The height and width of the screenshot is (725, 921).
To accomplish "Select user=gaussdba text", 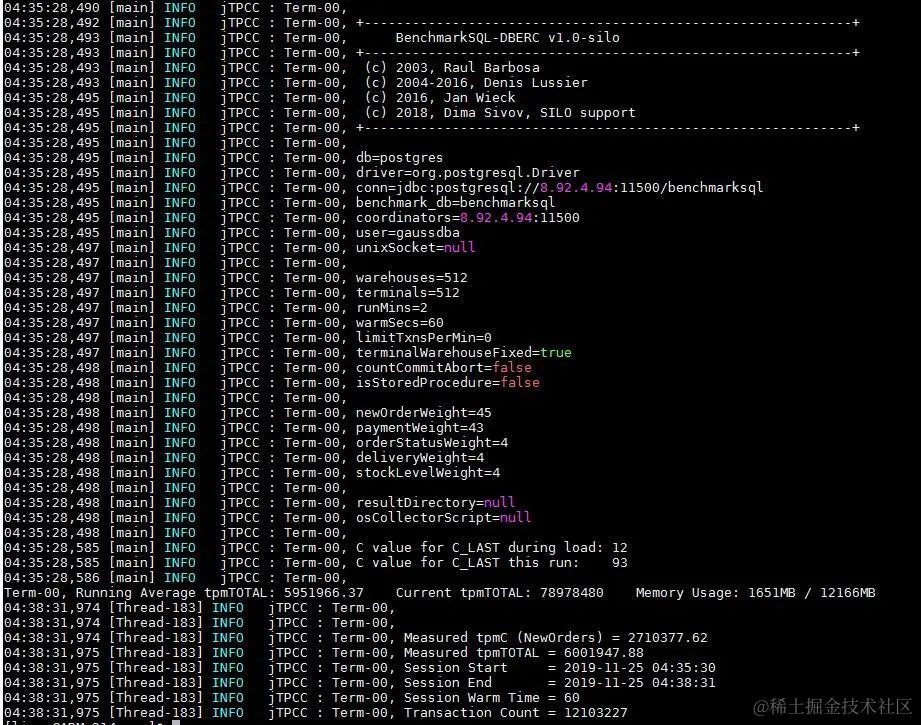I will coord(408,233).
